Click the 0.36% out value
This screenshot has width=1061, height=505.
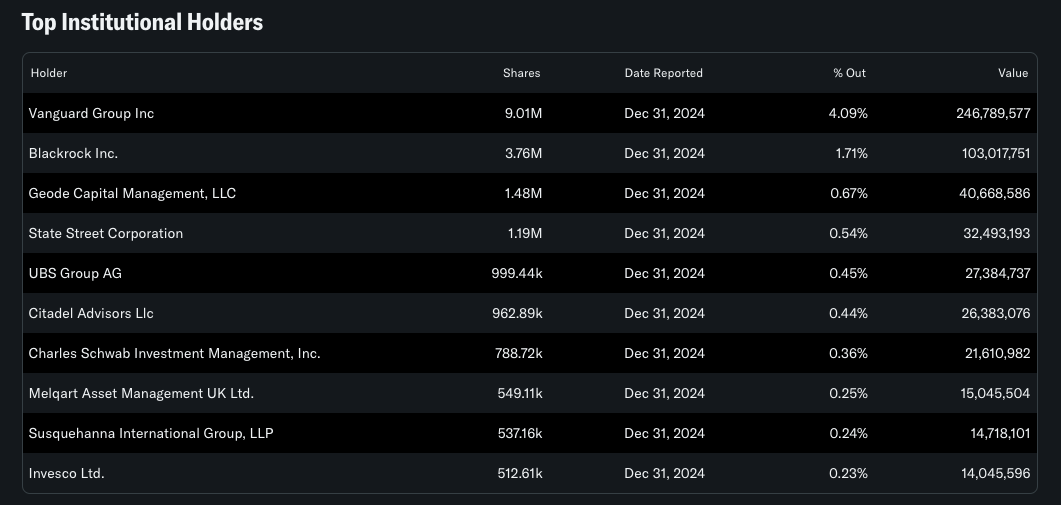pos(849,353)
